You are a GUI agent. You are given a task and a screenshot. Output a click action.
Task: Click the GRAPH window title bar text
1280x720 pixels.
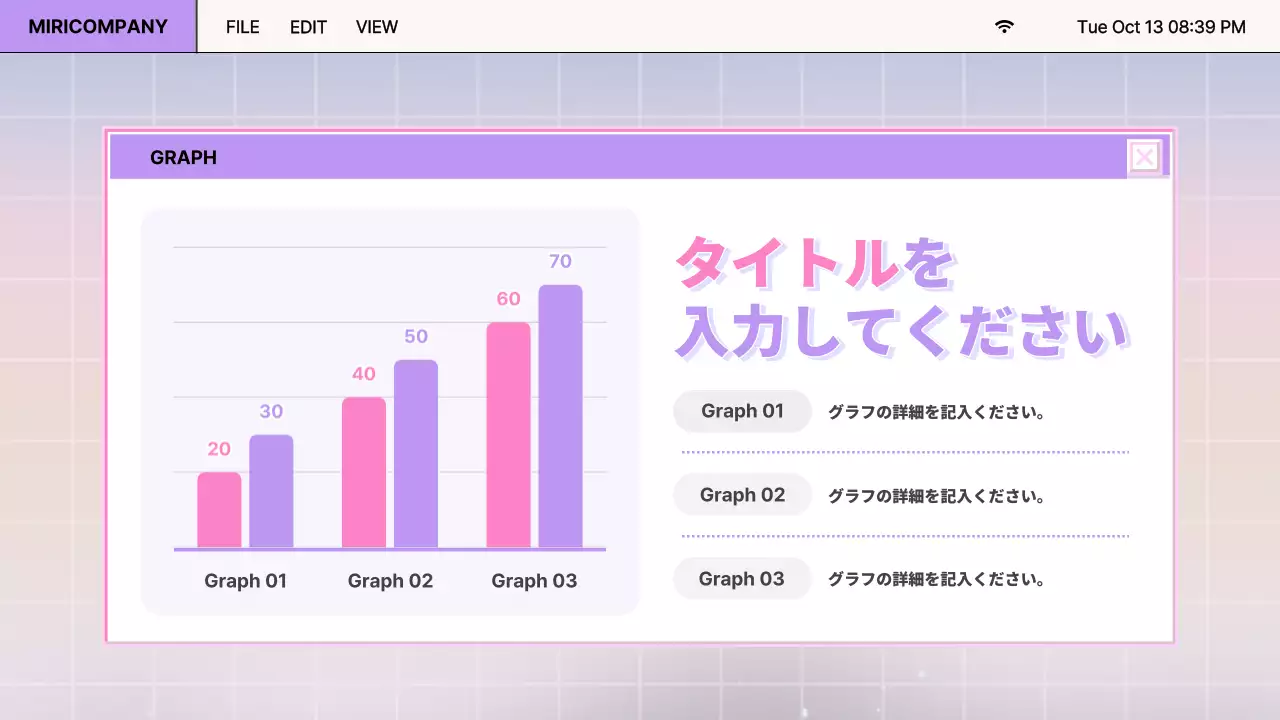click(183, 158)
